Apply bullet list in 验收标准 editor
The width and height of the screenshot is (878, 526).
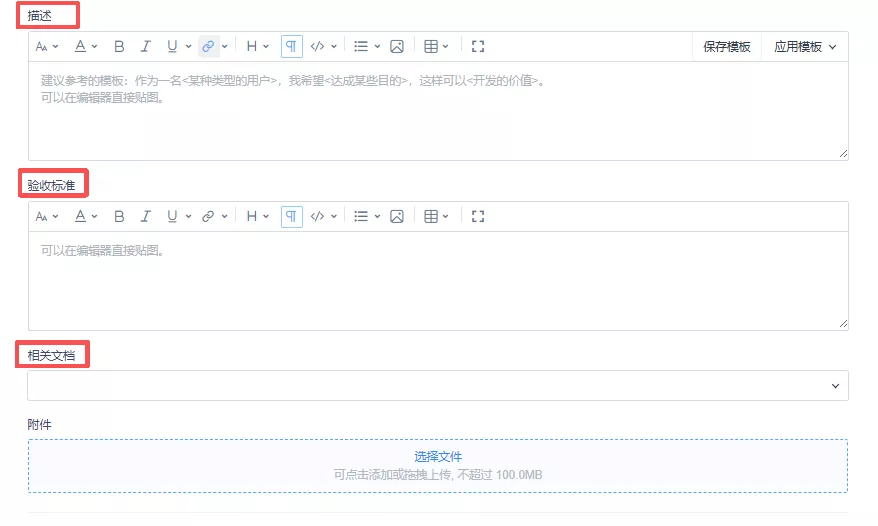pyautogui.click(x=361, y=216)
